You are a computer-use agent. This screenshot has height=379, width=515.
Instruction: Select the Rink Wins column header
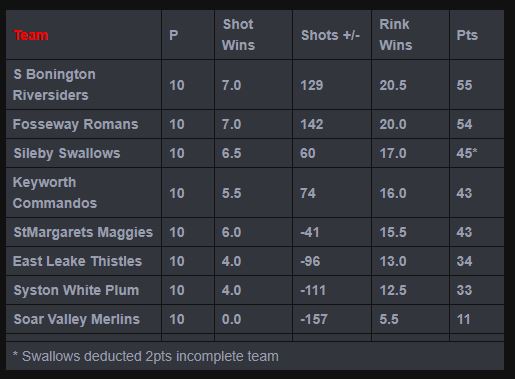396,35
